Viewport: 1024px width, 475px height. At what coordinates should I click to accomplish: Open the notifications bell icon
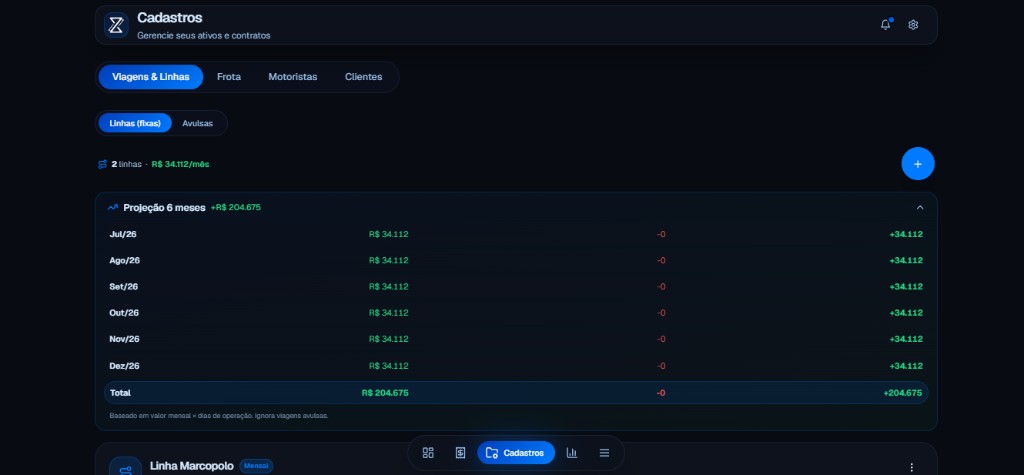886,25
